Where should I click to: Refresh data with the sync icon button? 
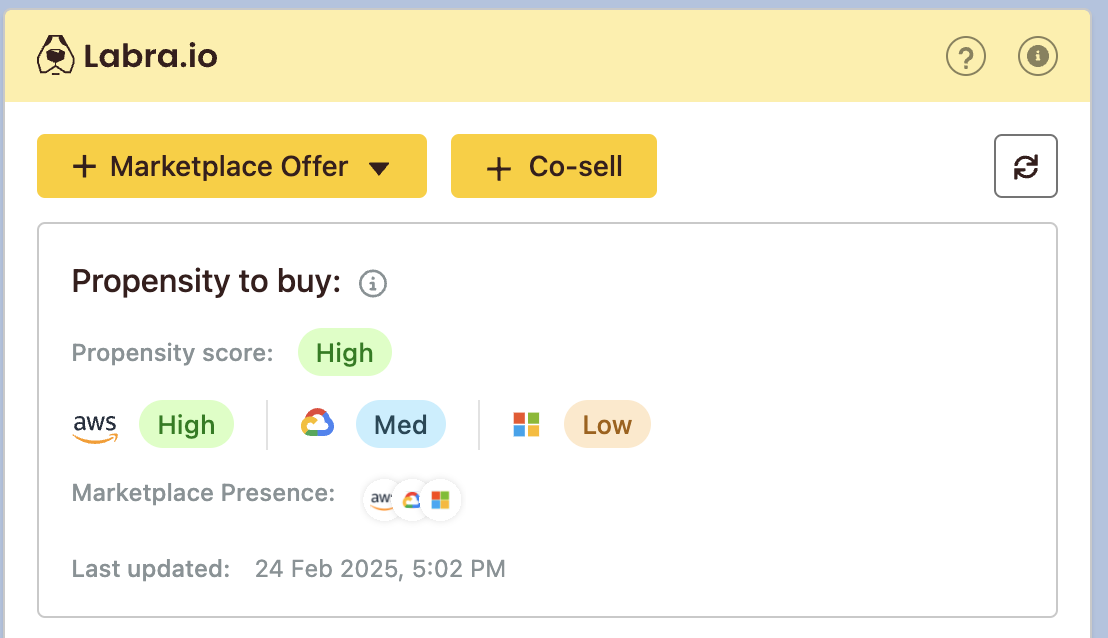[x=1025, y=166]
